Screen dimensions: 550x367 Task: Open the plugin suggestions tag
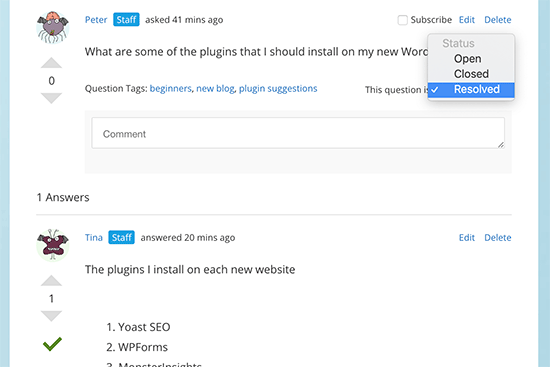click(x=278, y=88)
